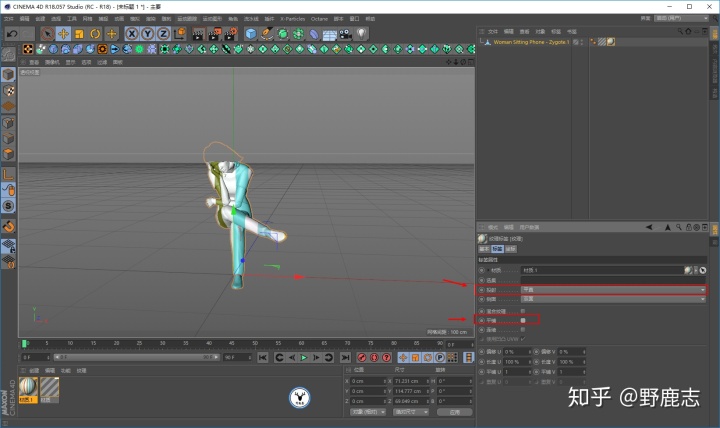The height and width of the screenshot is (428, 720).
Task: Add a Light object with bulb icon
Action: pos(362,34)
